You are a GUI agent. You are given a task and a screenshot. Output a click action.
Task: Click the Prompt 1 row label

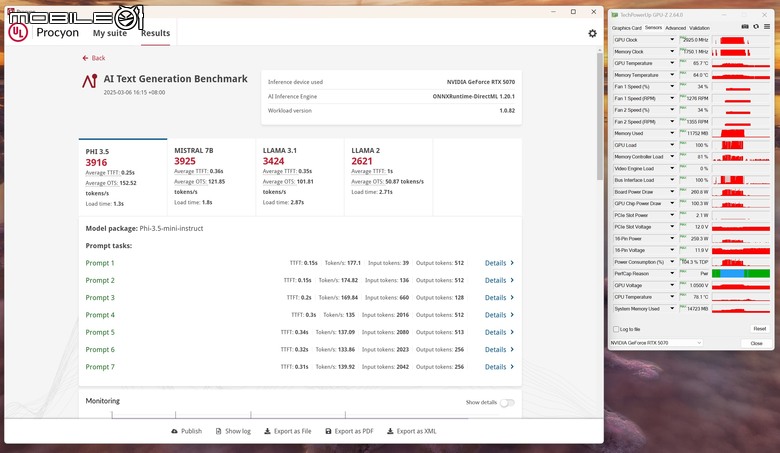pos(100,263)
